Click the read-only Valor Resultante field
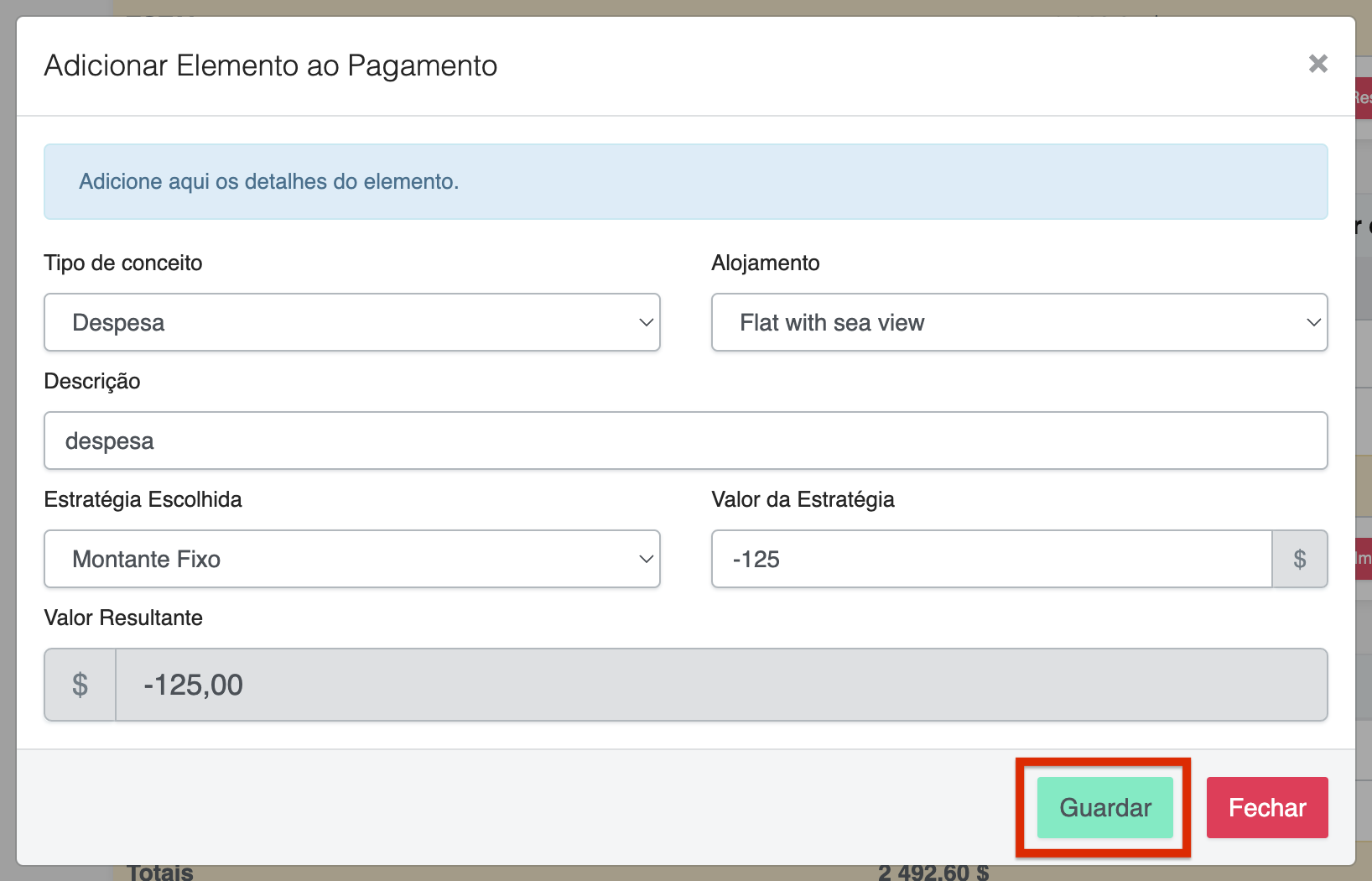 point(721,685)
